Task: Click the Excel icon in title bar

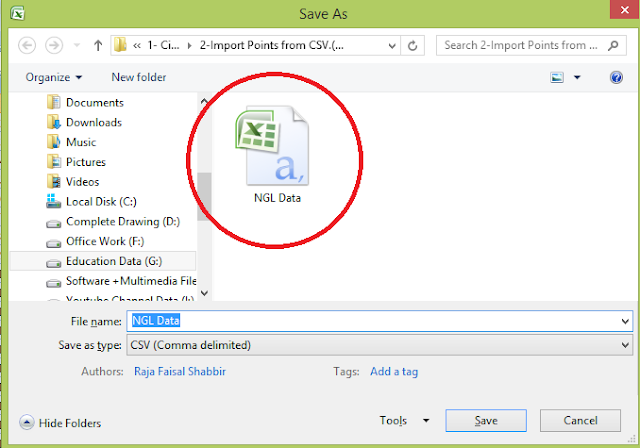Action: [x=18, y=13]
